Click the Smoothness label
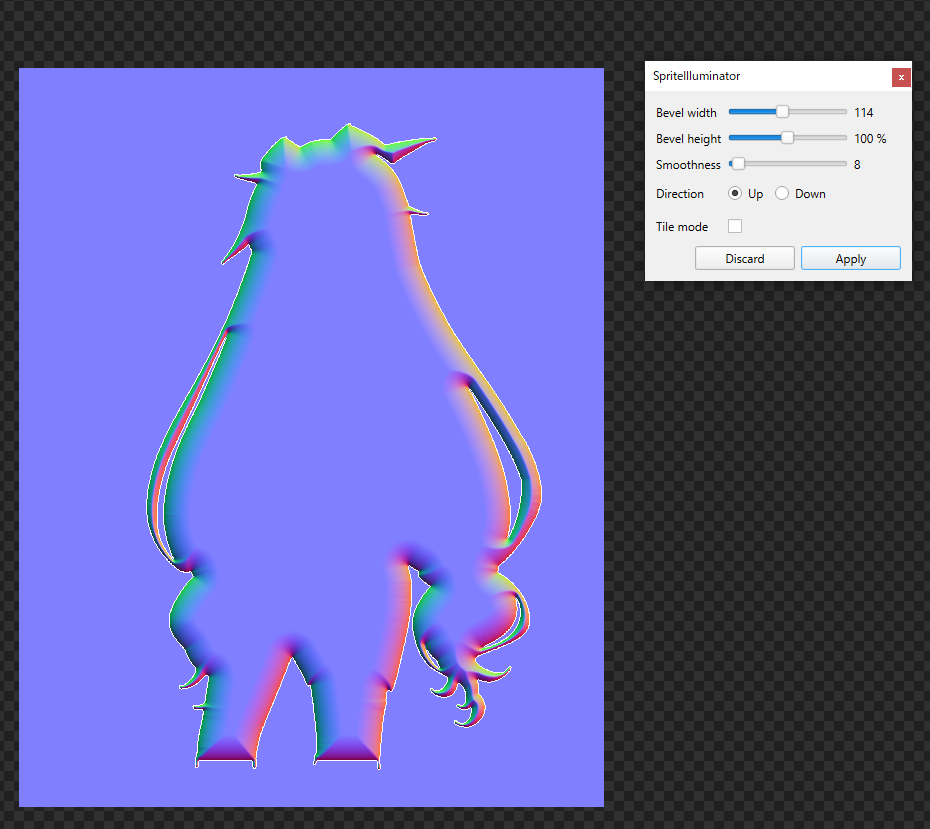Screen dimensions: 930x829 tap(688, 164)
